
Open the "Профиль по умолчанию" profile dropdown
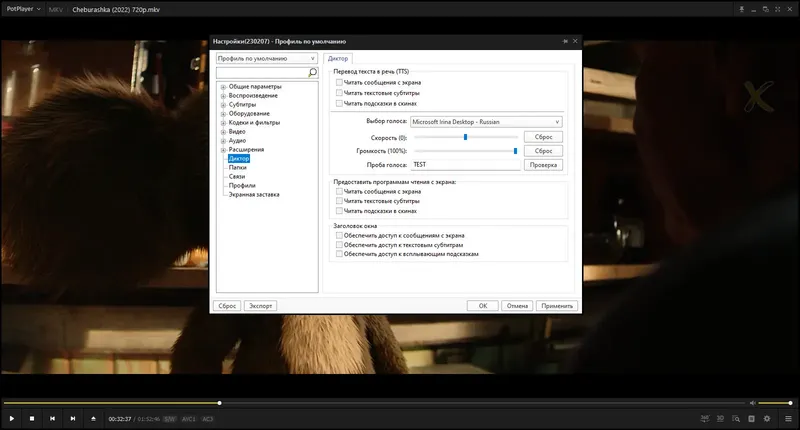pyautogui.click(x=267, y=58)
